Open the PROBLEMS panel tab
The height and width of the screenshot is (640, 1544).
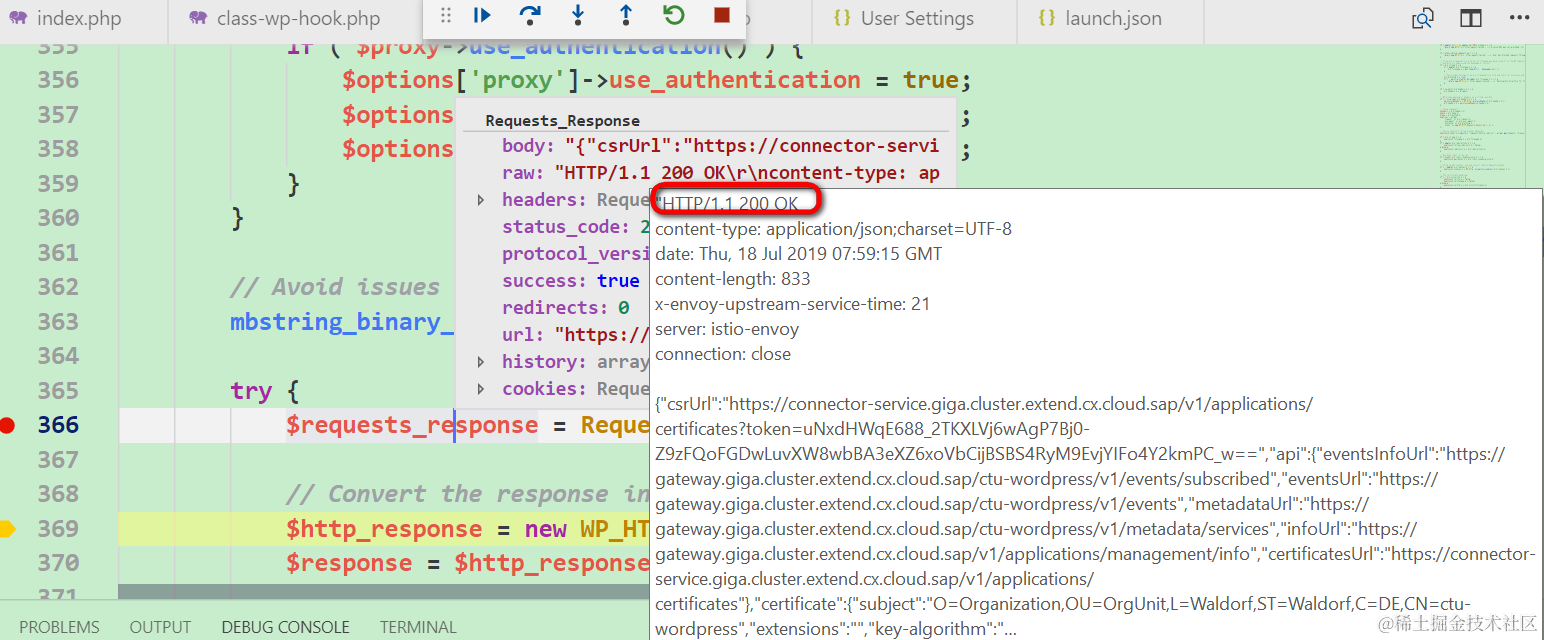pyautogui.click(x=60, y=627)
